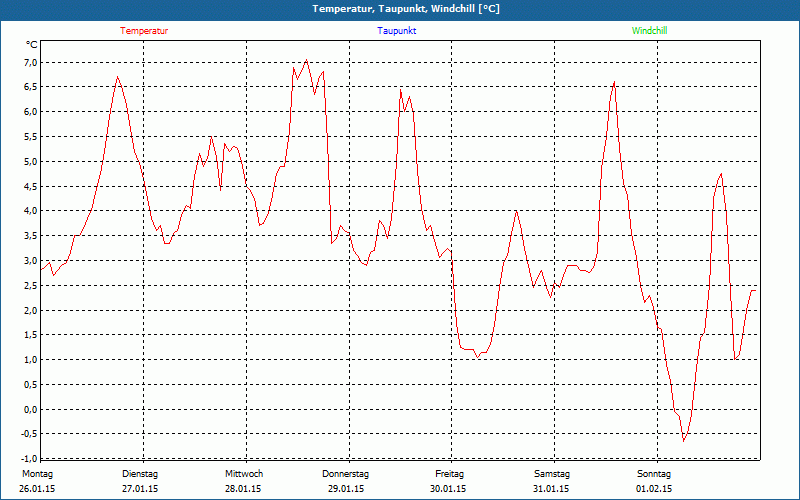Click the date 27.01.15
The image size is (800, 500).
pos(140,489)
